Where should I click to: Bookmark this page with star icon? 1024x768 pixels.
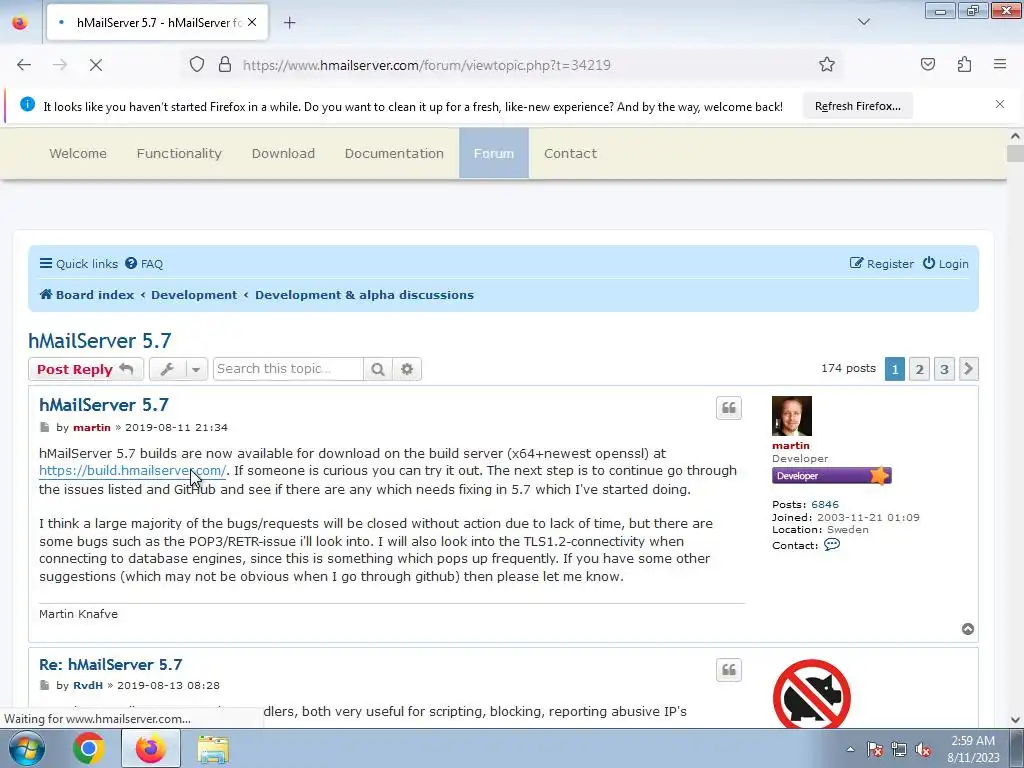coord(827,64)
